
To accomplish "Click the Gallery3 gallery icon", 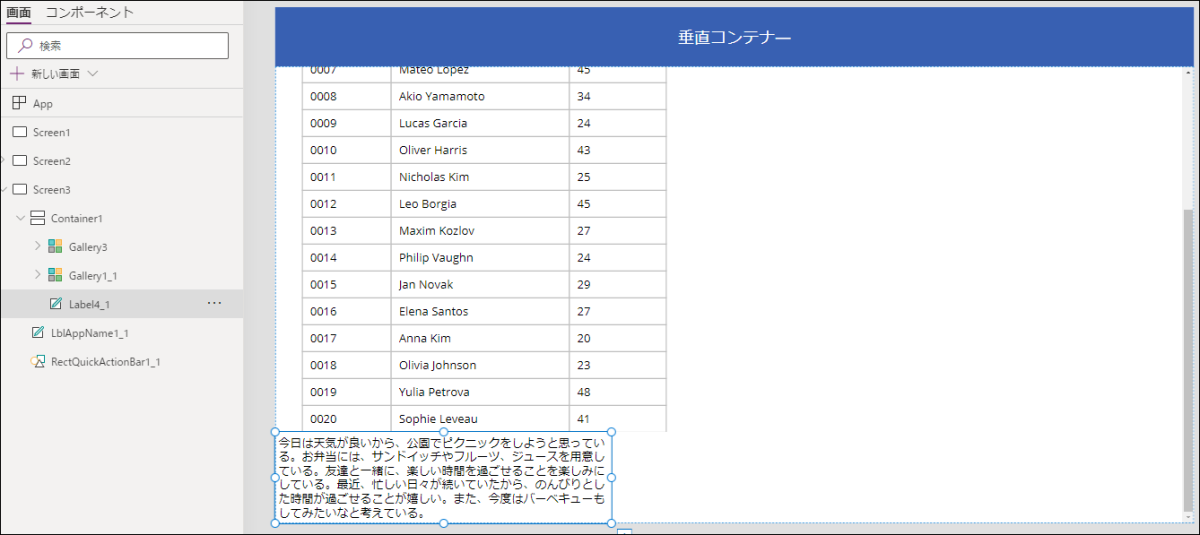I will point(55,246).
